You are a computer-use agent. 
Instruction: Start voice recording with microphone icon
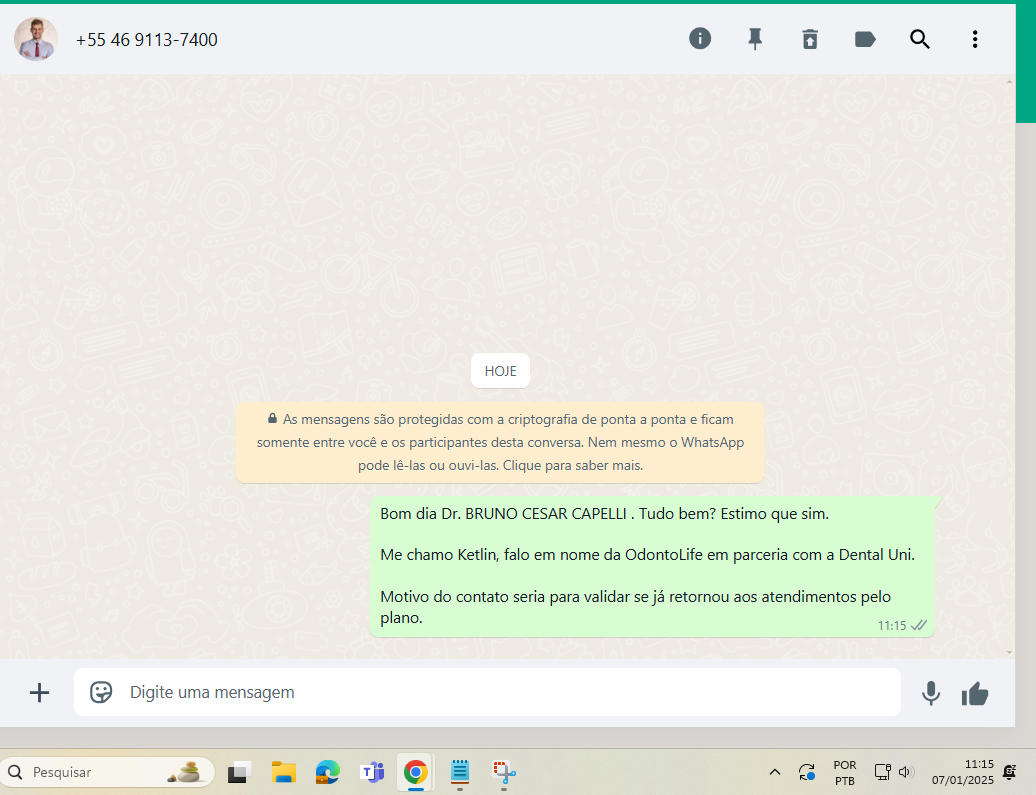(931, 693)
